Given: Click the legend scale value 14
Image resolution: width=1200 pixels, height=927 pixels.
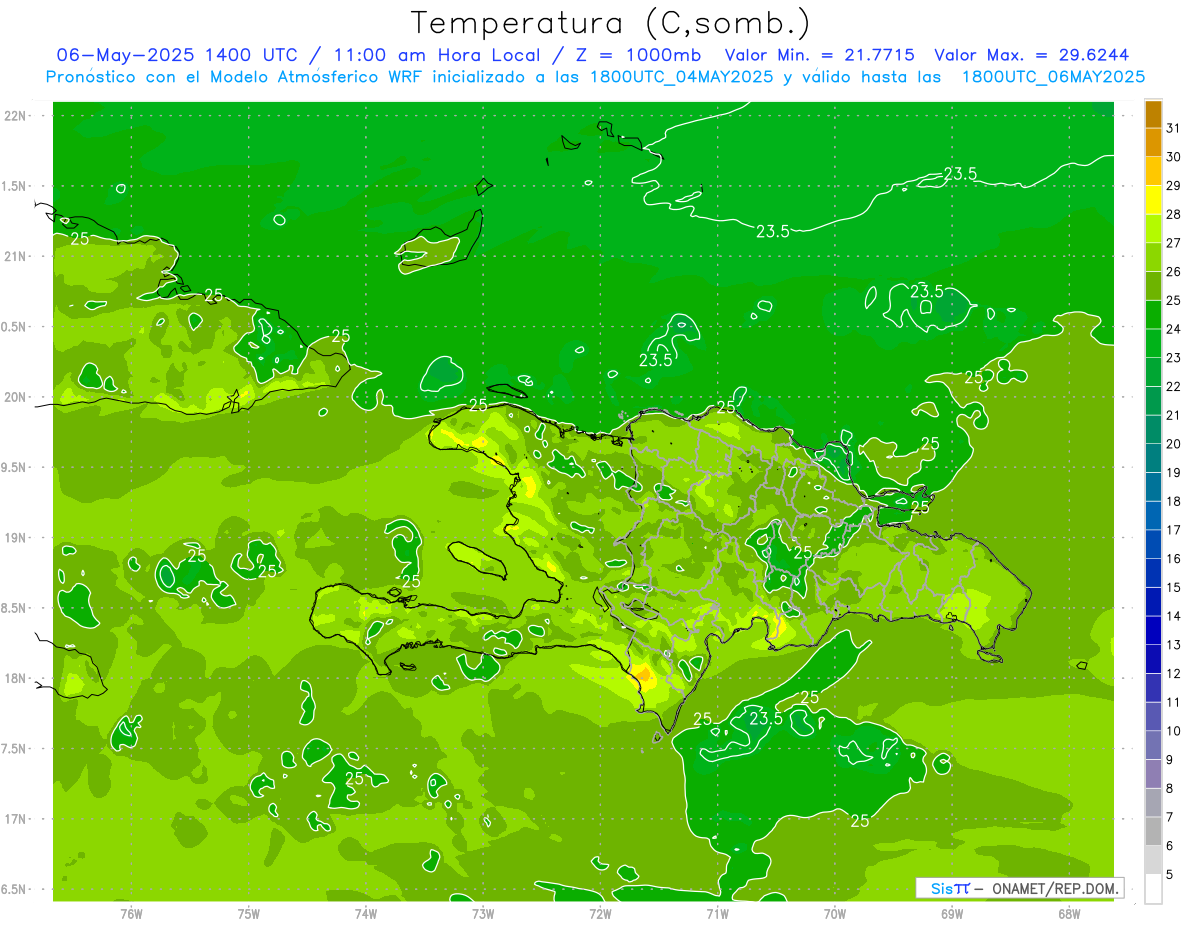Looking at the screenshot, I should 1173,616.
